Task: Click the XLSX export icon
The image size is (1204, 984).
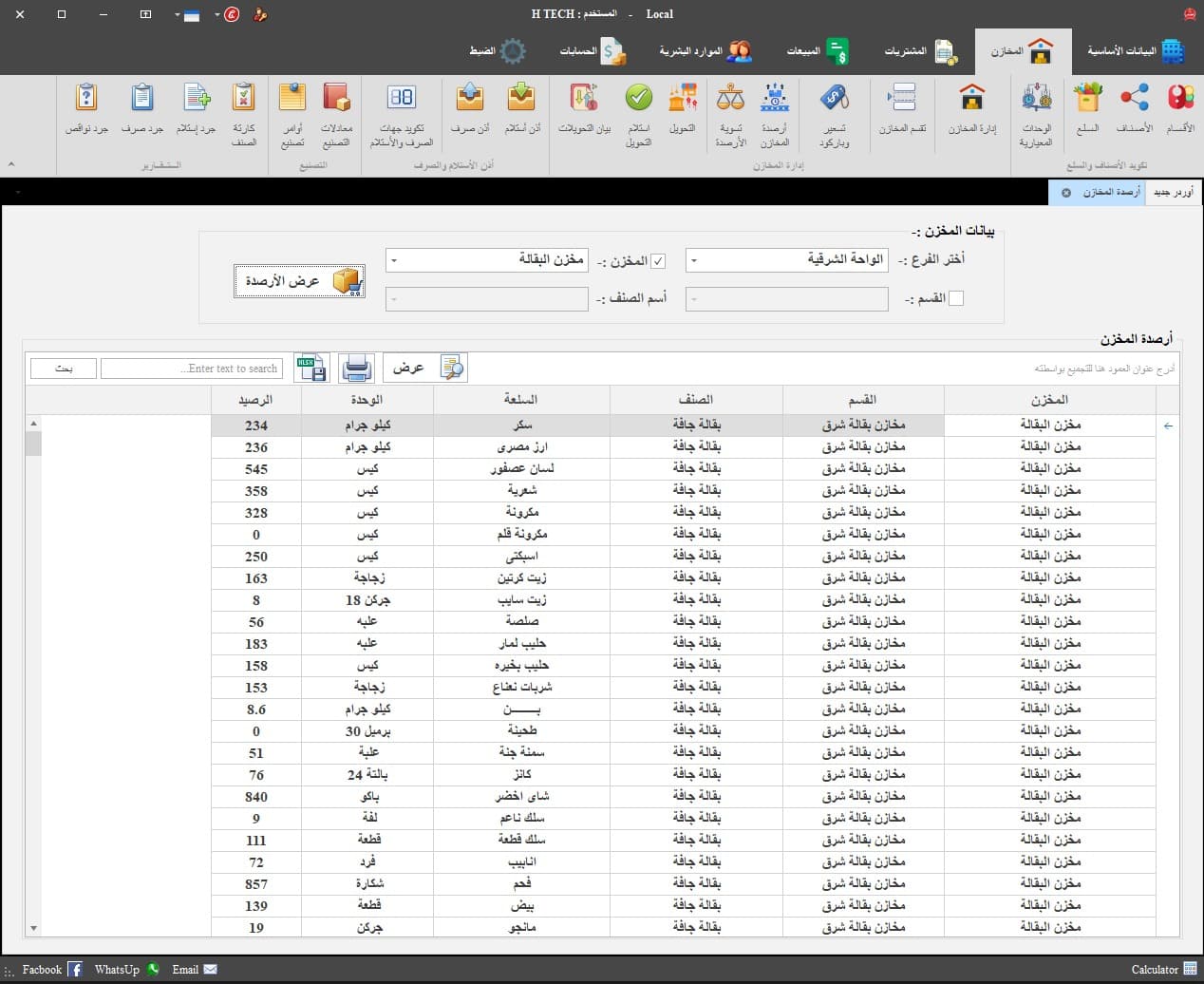Action: [x=311, y=368]
